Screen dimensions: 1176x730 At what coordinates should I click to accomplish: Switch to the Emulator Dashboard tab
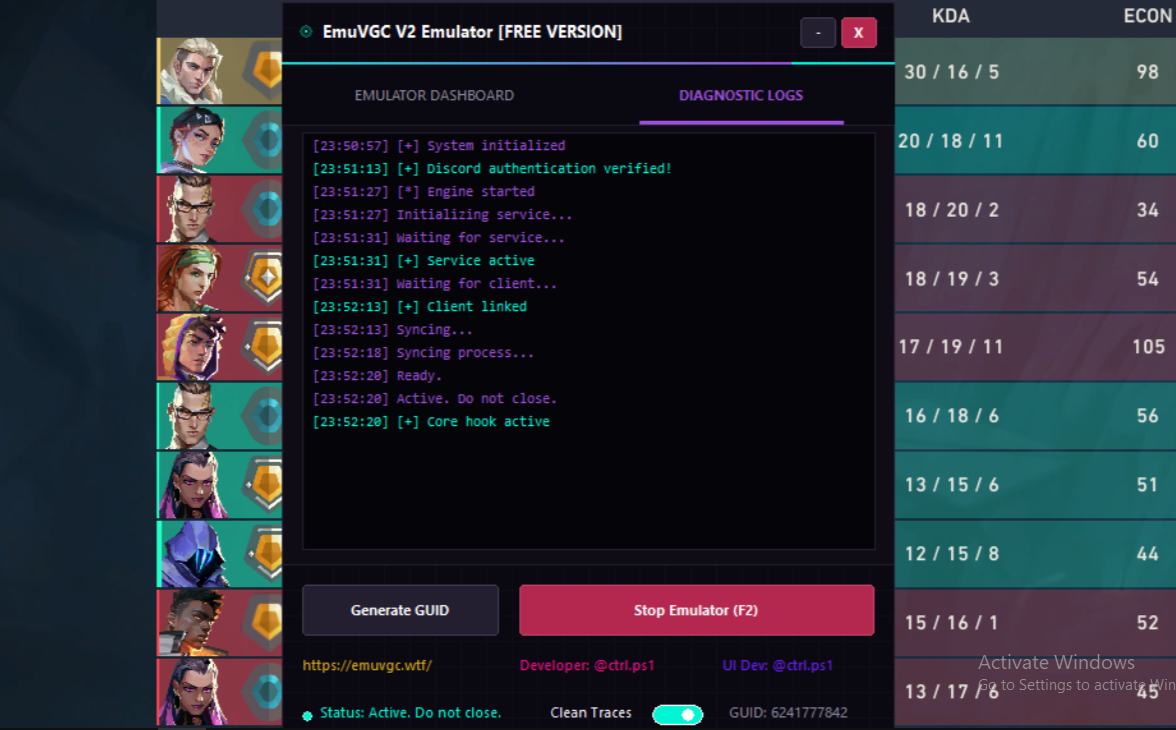pyautogui.click(x=434, y=95)
